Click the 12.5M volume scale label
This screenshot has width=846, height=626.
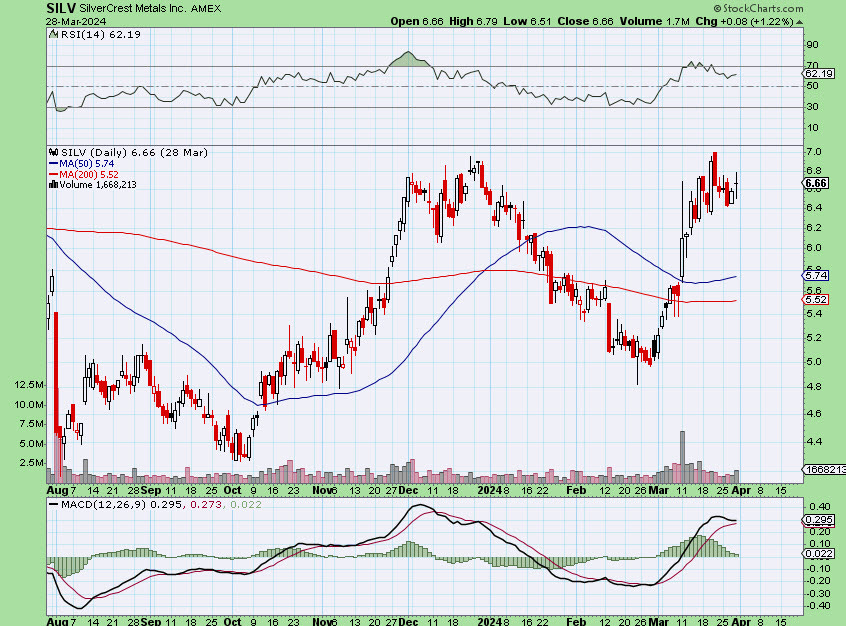click(29, 385)
